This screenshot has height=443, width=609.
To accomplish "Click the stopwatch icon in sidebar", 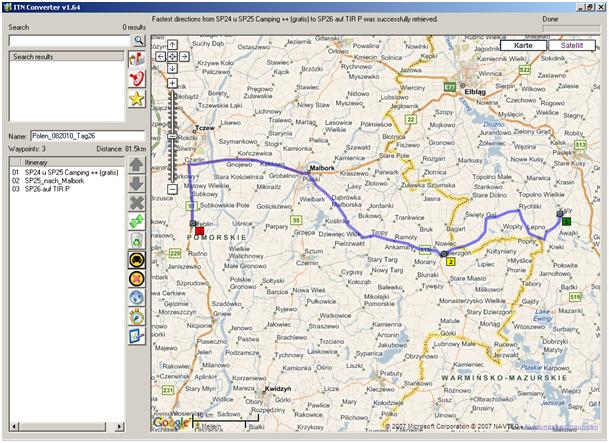I will click(x=137, y=317).
